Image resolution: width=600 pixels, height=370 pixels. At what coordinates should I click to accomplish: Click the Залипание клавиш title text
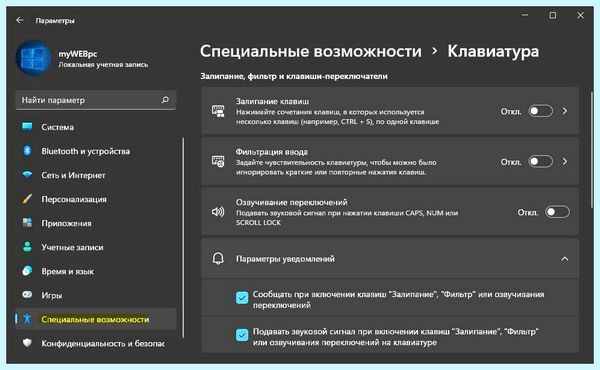272,101
